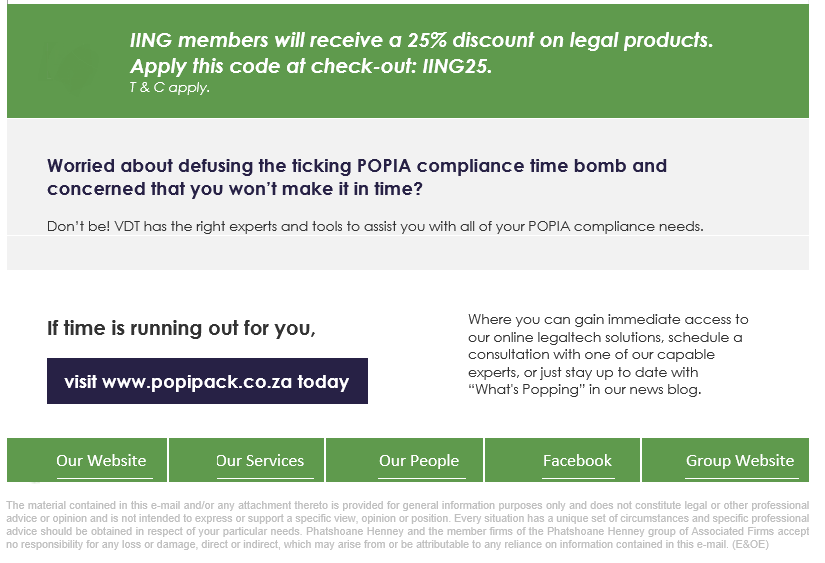Click the IING members 25% discount line
Viewport: 825px width, 563px height.
421,41
